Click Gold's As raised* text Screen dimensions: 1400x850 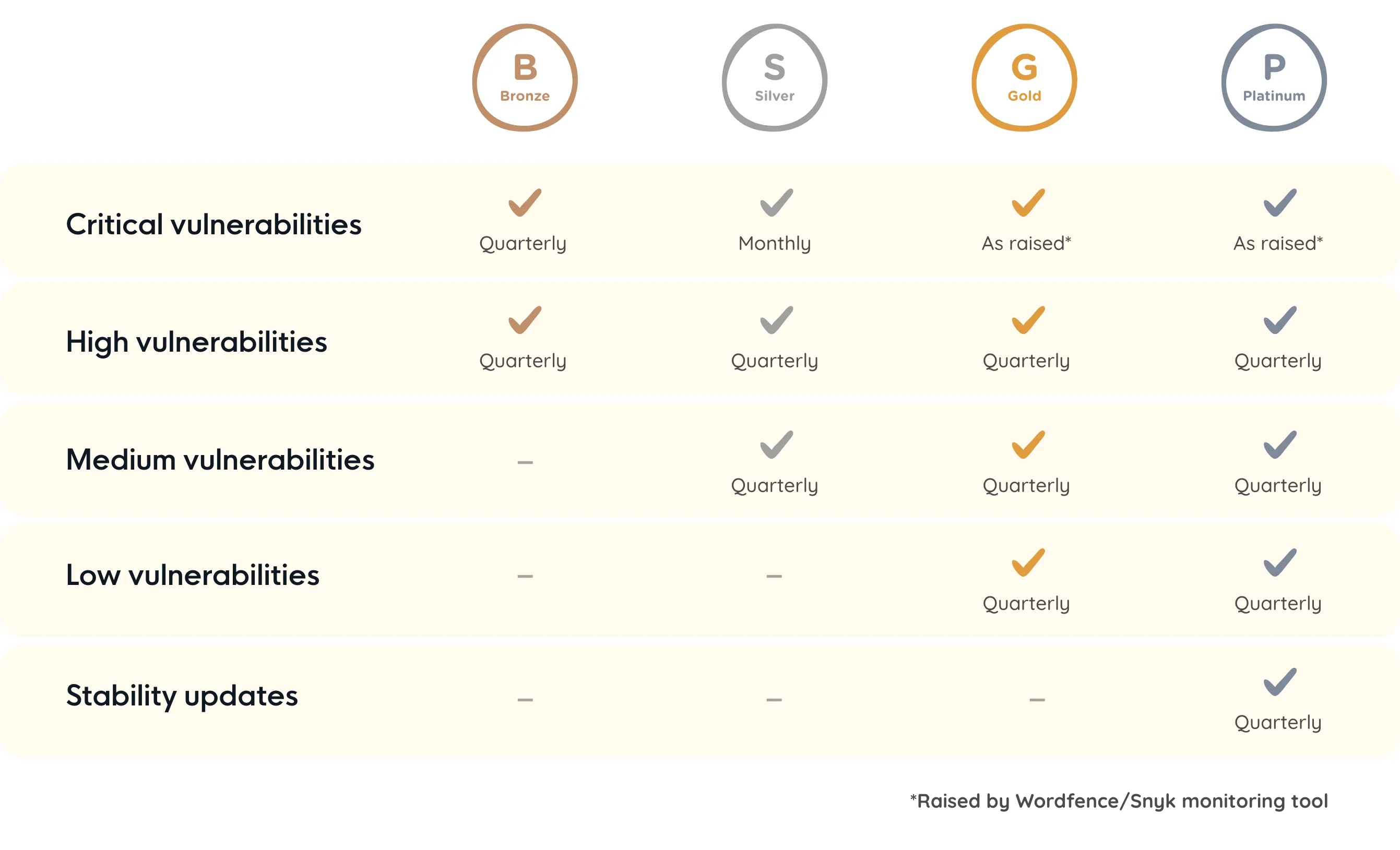1026,243
